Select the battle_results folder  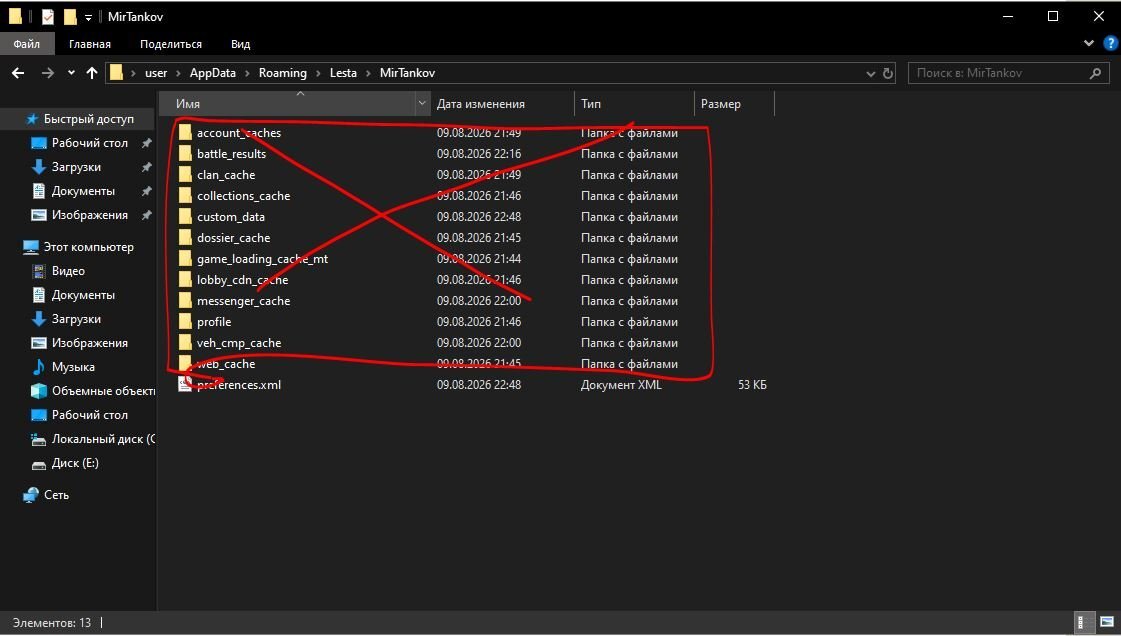[x=232, y=154]
